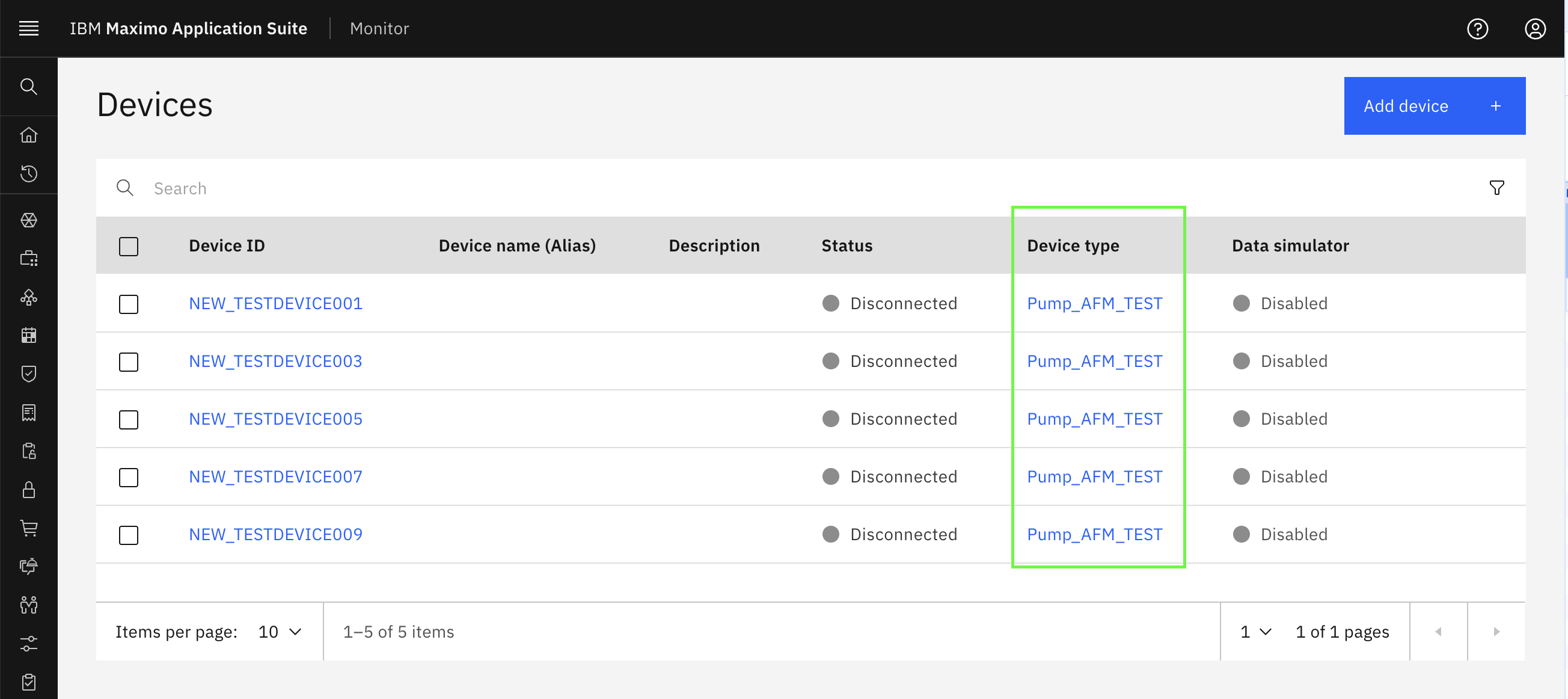Open the sliders settings sidebar icon
Viewport: 1568px width, 699px height.
[x=29, y=644]
